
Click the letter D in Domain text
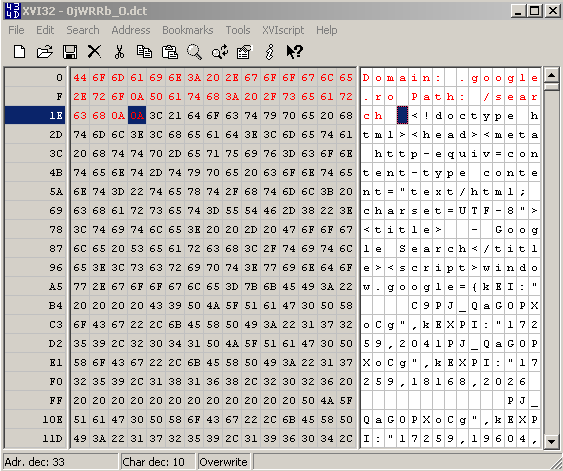tap(366, 78)
